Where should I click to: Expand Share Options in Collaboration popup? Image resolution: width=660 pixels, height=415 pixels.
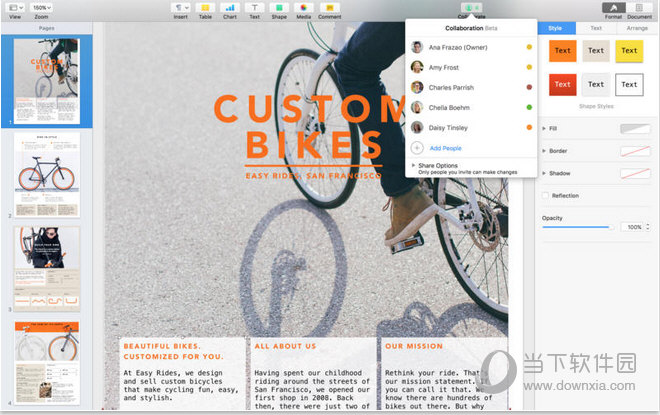click(x=414, y=165)
